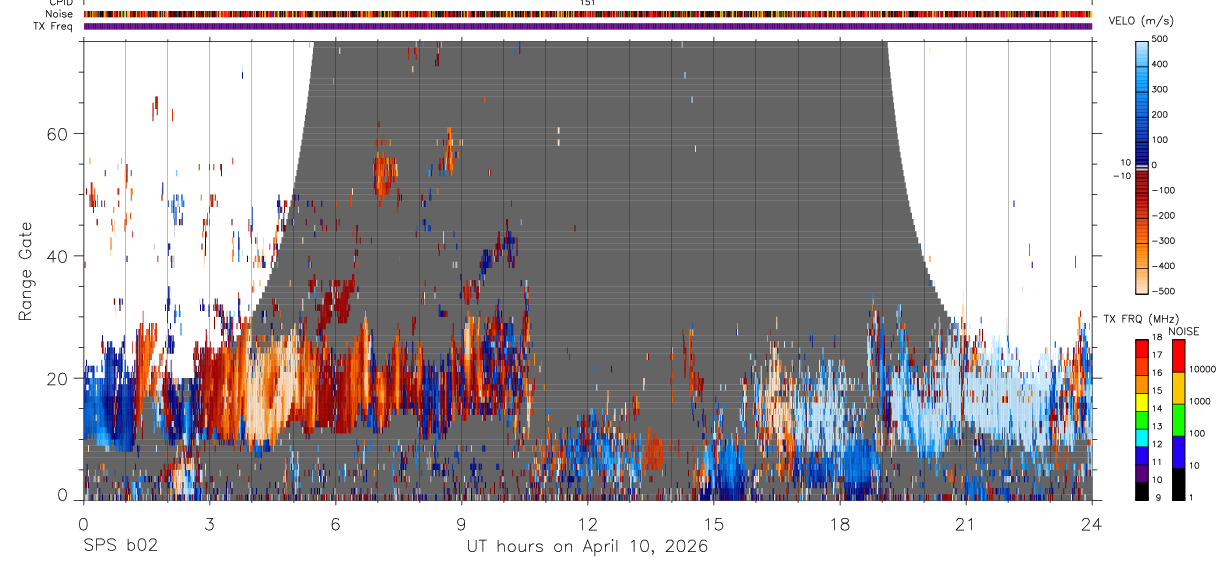Screen dimensions: 1228x567
Task: Click the TX FRQ (MHz) legend title
Action: [x=1140, y=319]
